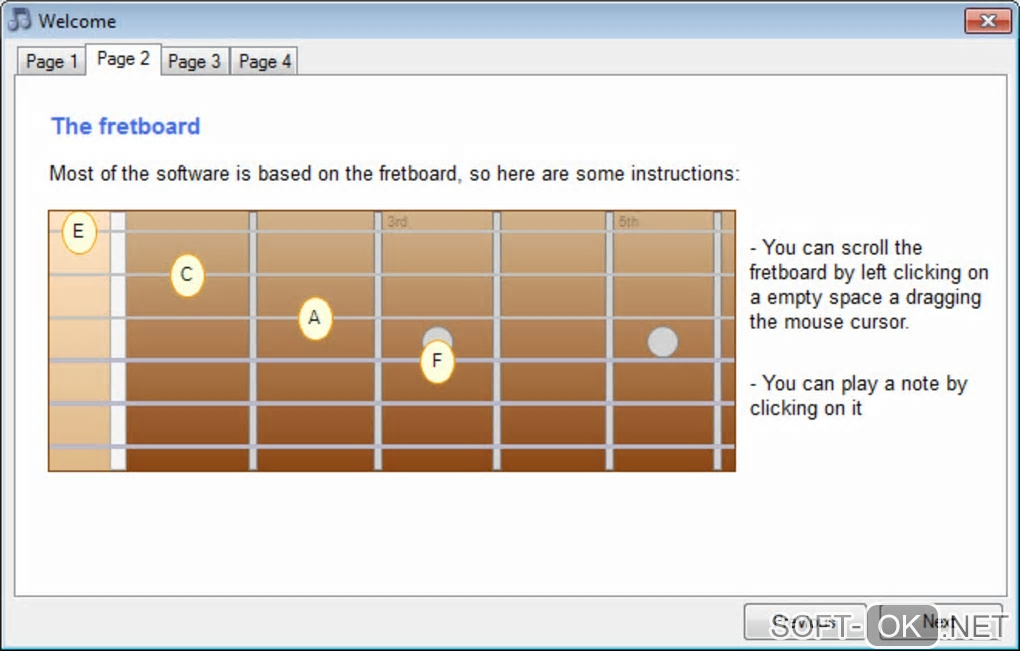
Task: Play the C note marker
Action: pos(187,276)
